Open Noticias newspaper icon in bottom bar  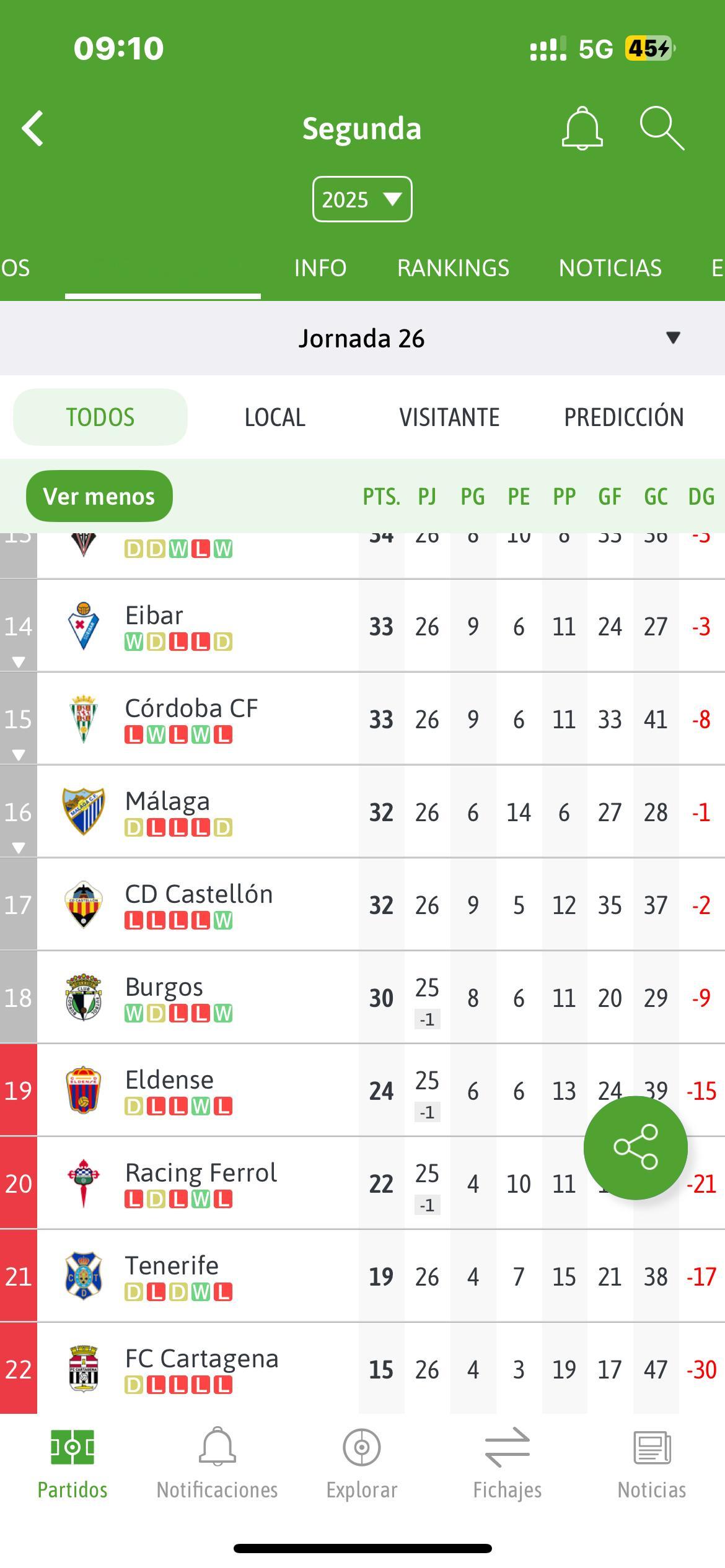tap(652, 1447)
